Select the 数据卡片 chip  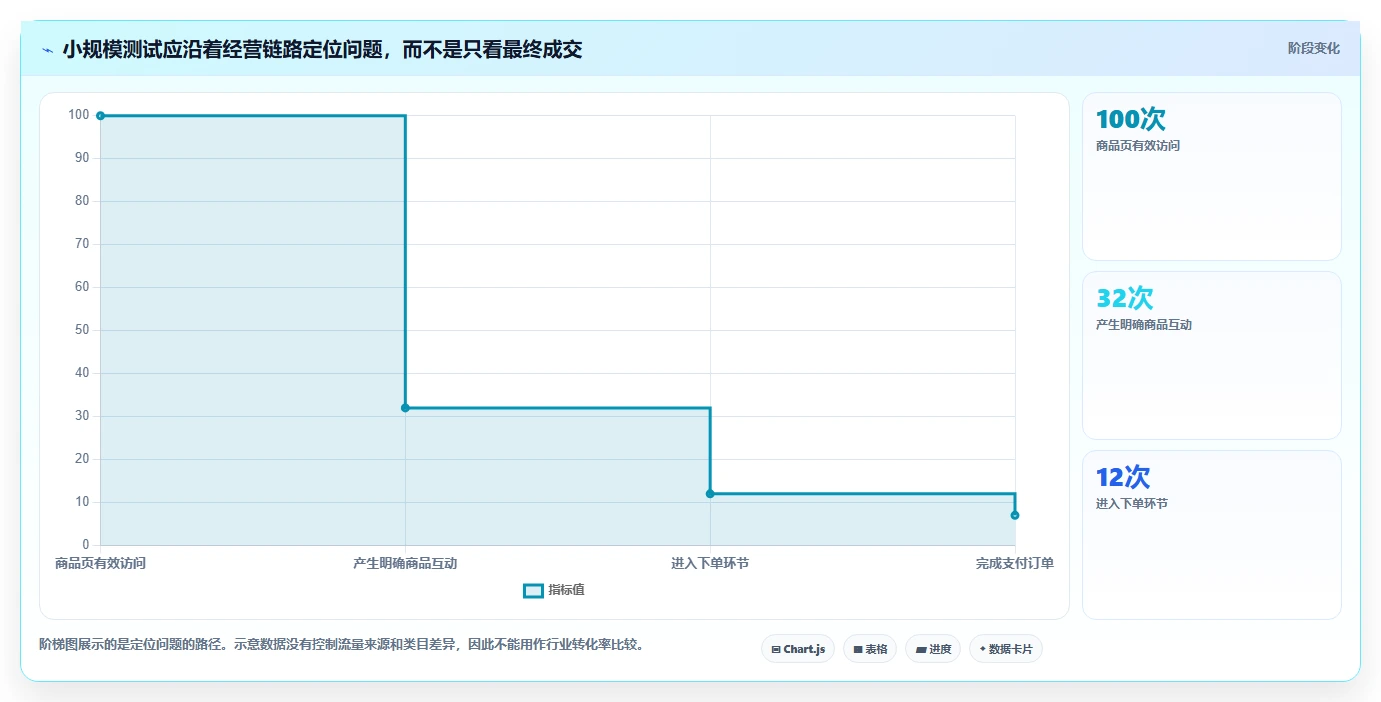coord(1006,649)
